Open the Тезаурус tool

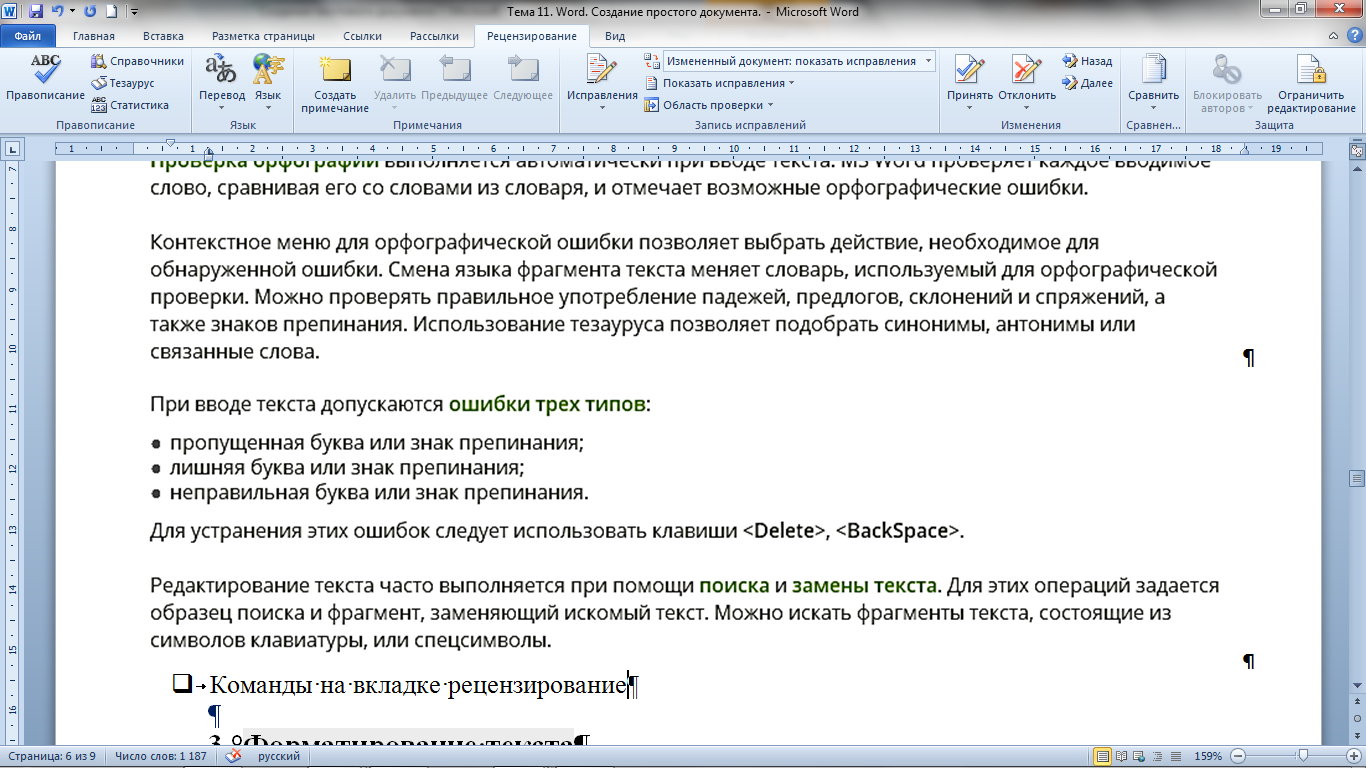pyautogui.click(x=122, y=83)
